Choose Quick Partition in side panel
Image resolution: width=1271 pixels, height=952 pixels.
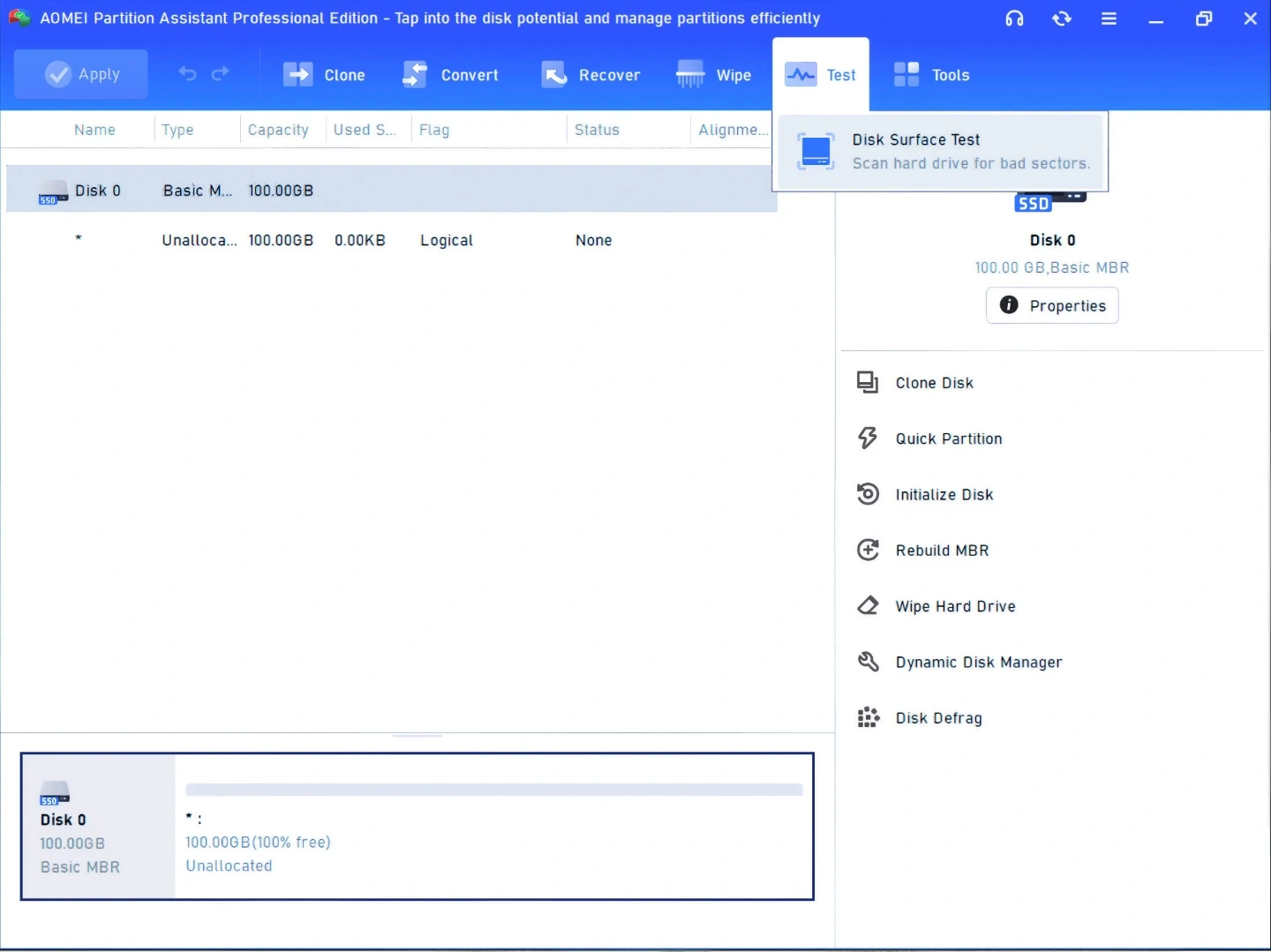click(948, 439)
